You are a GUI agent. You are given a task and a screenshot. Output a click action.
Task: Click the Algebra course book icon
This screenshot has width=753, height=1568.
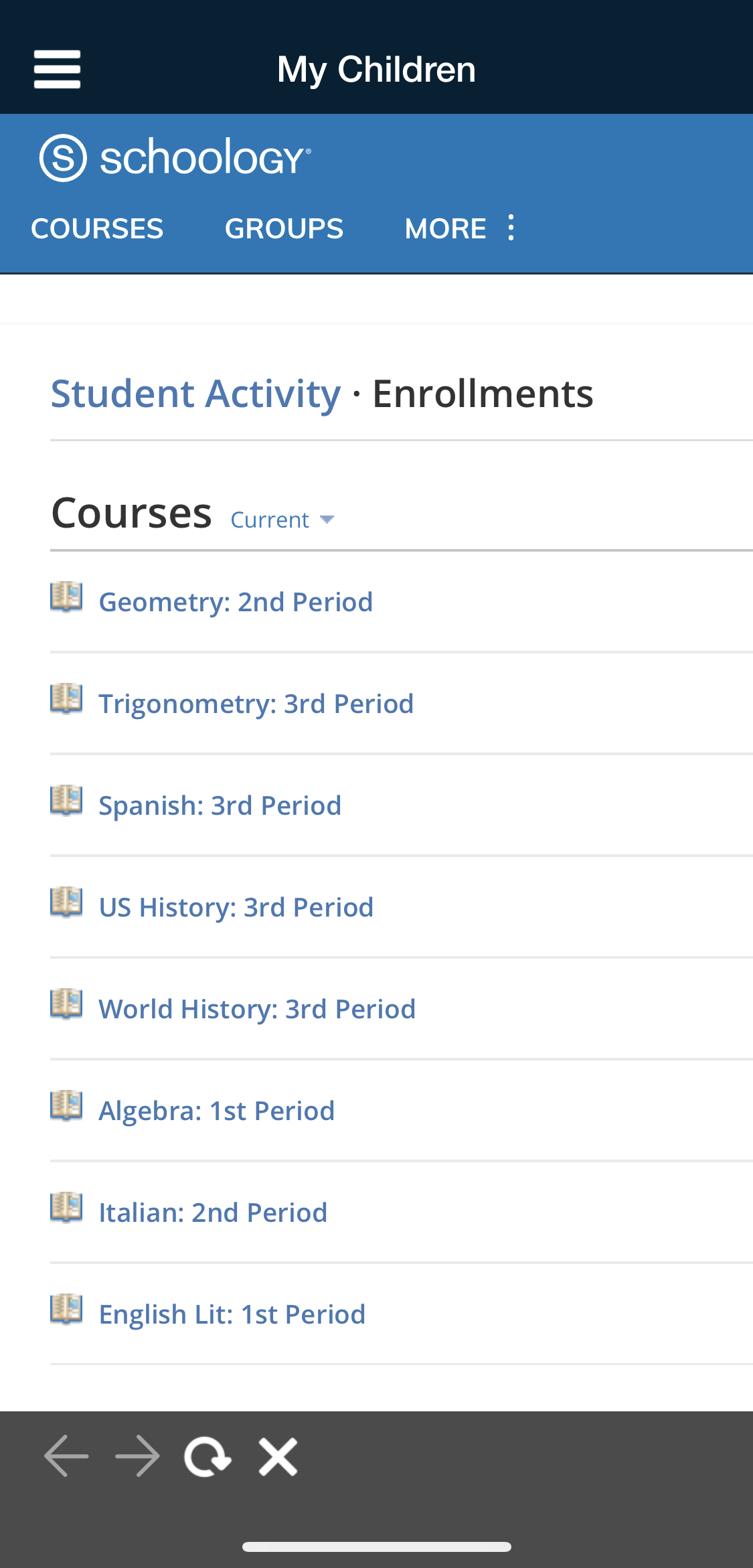66,1106
